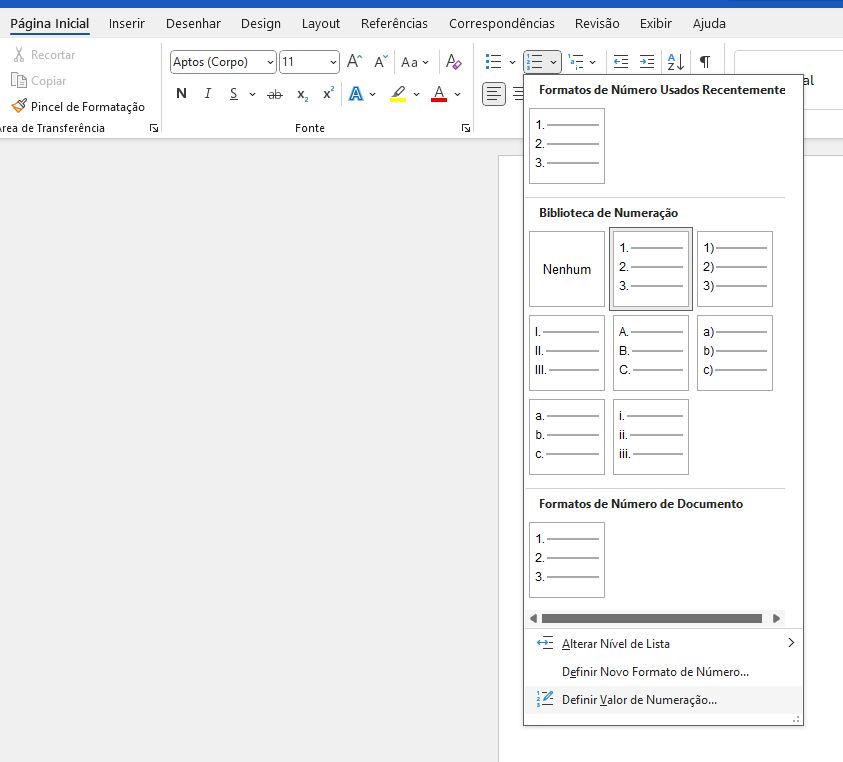Viewport: 843px width, 762px height.
Task: Switch to the Inserir tab
Action: (126, 24)
